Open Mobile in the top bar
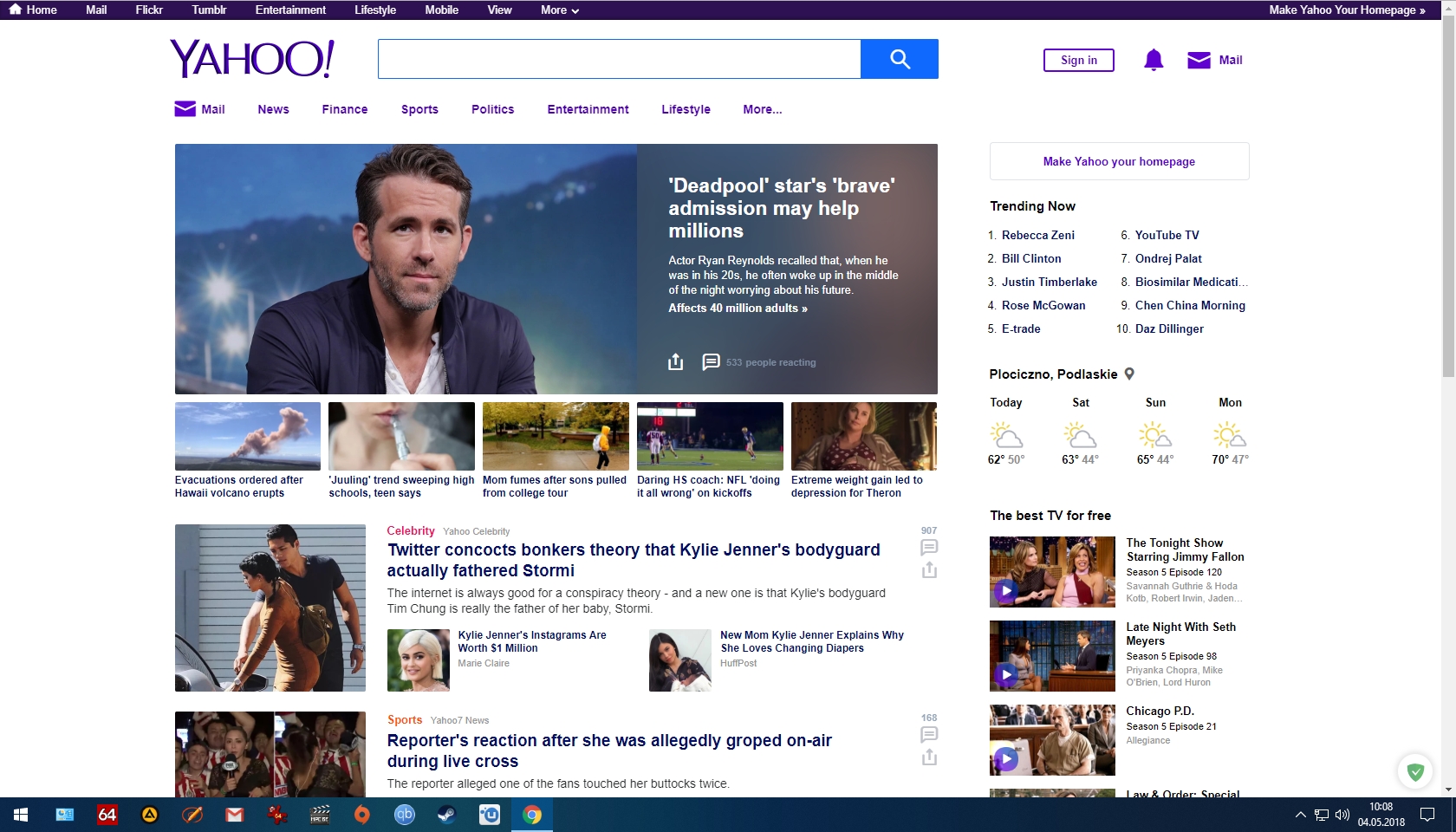Screen dimensions: 1456x832 (441, 10)
